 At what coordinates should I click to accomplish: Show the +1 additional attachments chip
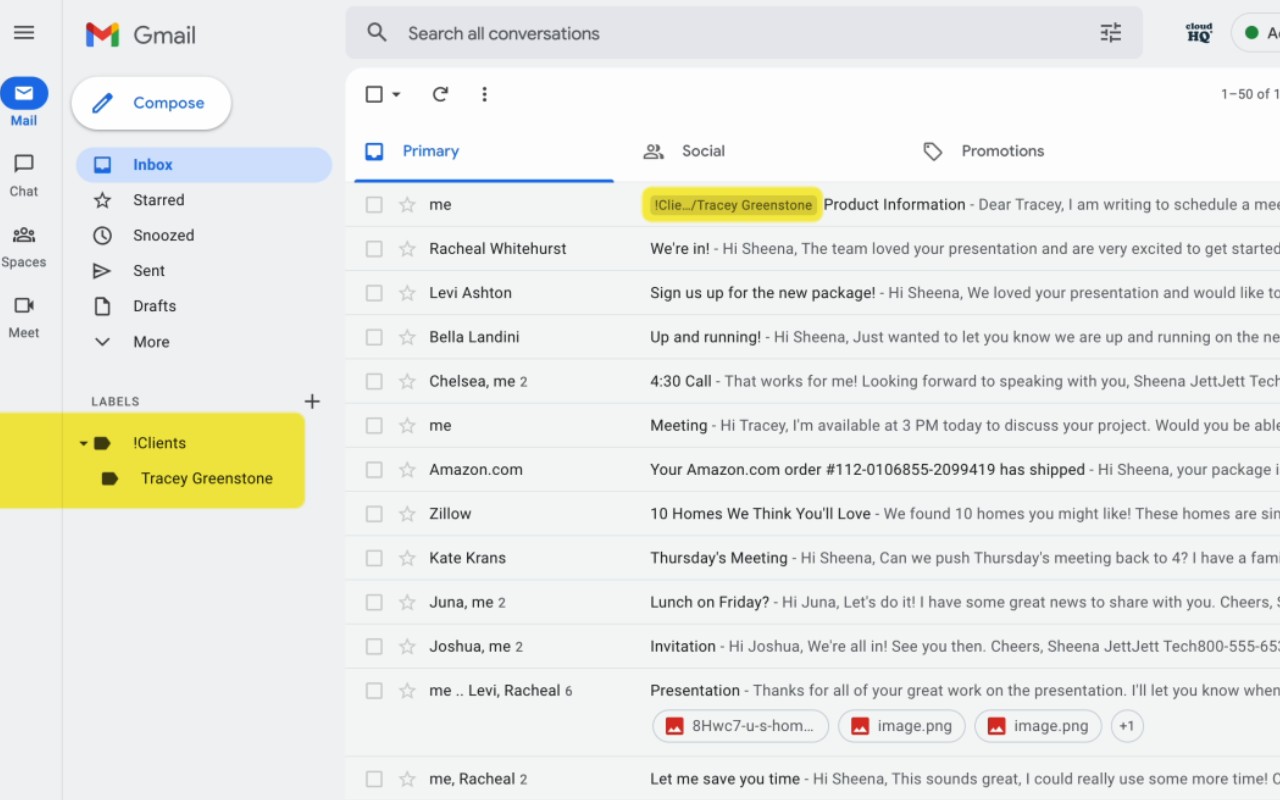coord(1127,726)
